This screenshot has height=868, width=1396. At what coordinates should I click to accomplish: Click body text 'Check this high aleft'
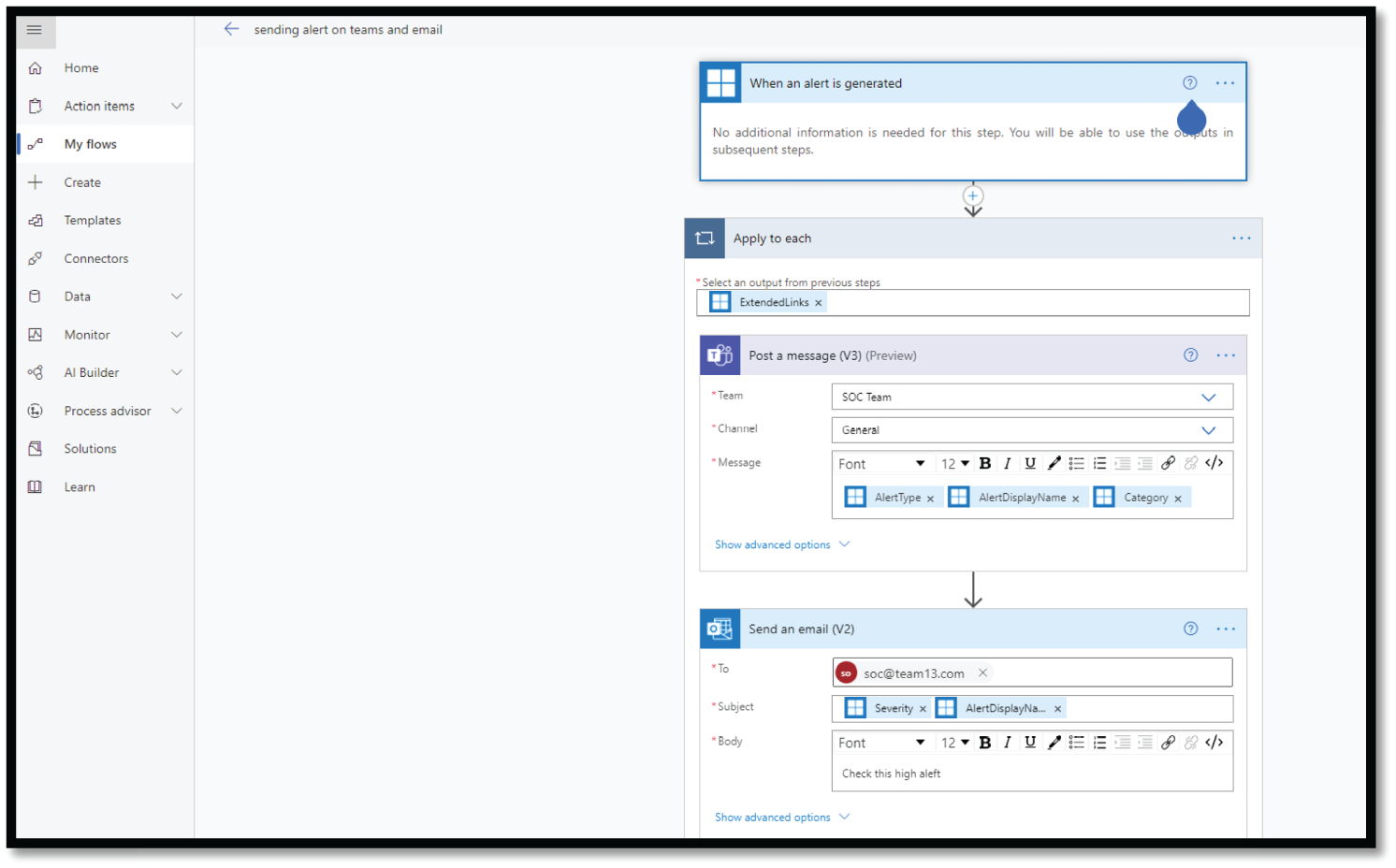[x=891, y=774]
